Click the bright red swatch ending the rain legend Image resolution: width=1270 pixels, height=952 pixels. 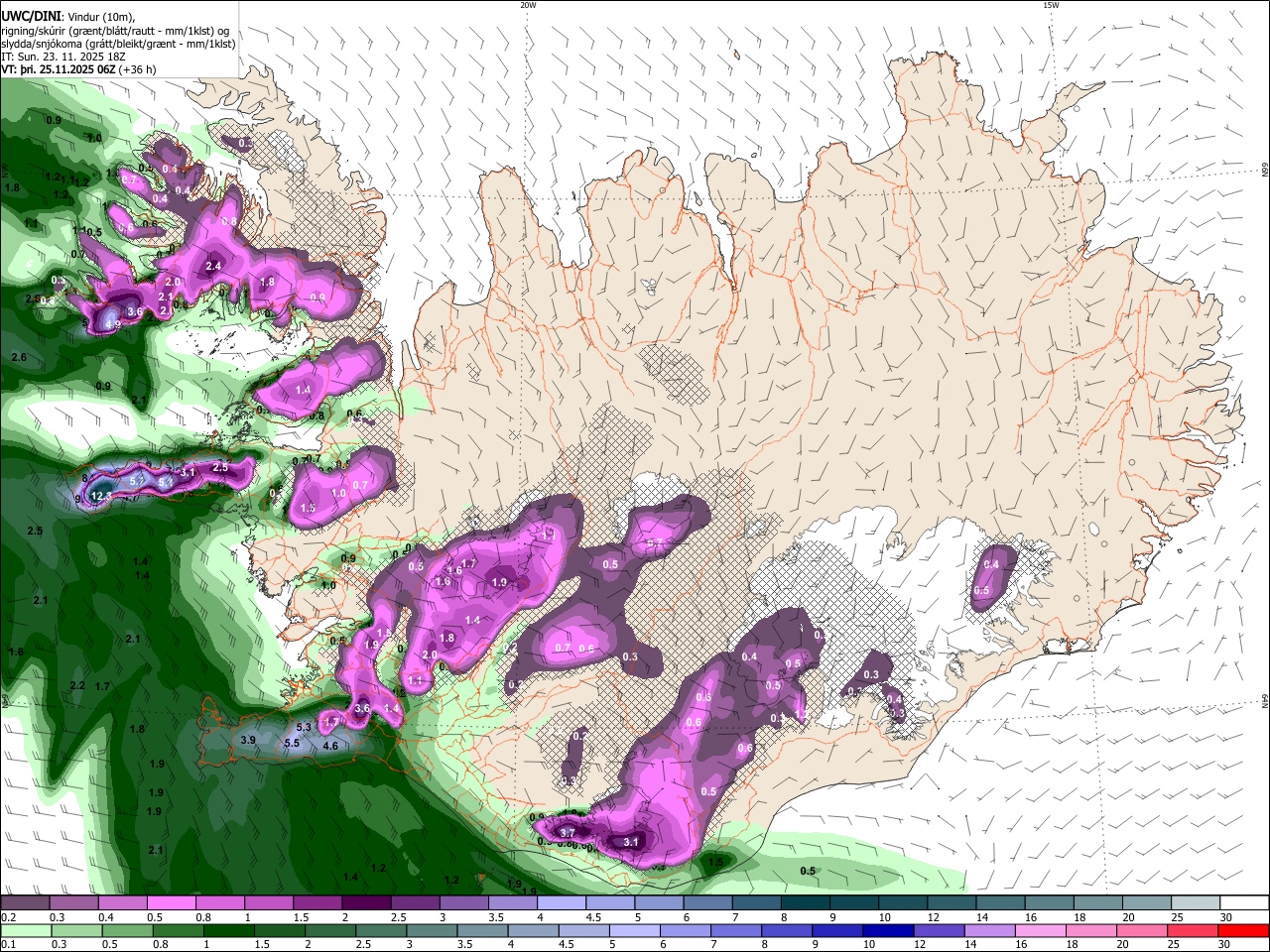point(1242,930)
